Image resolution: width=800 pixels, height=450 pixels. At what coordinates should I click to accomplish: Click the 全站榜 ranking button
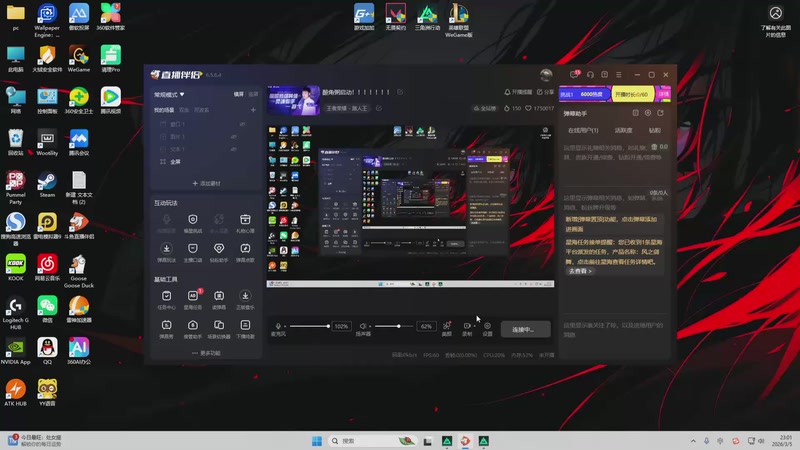(x=485, y=108)
